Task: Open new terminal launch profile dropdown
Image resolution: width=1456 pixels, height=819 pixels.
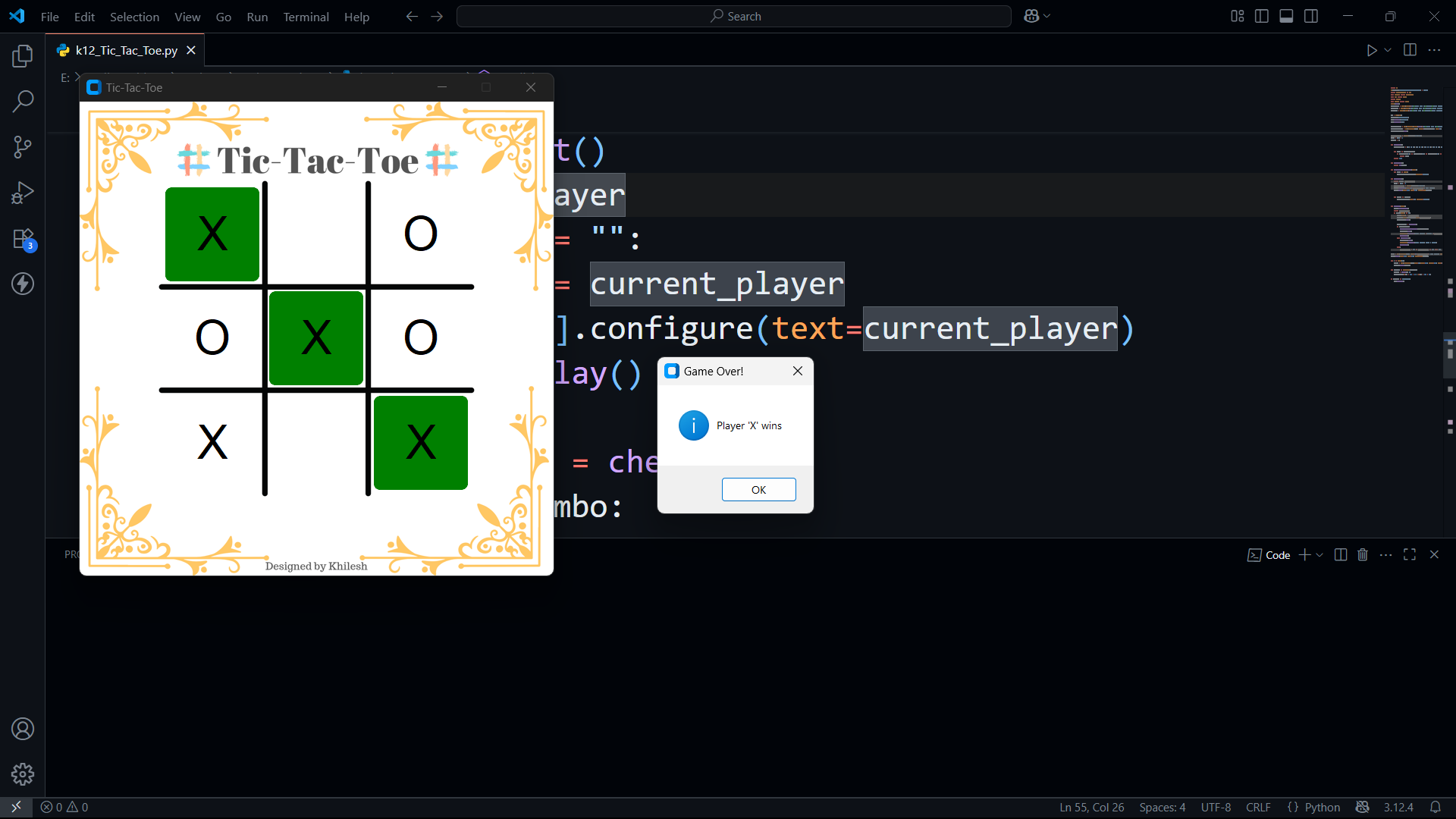Action: click(1320, 555)
